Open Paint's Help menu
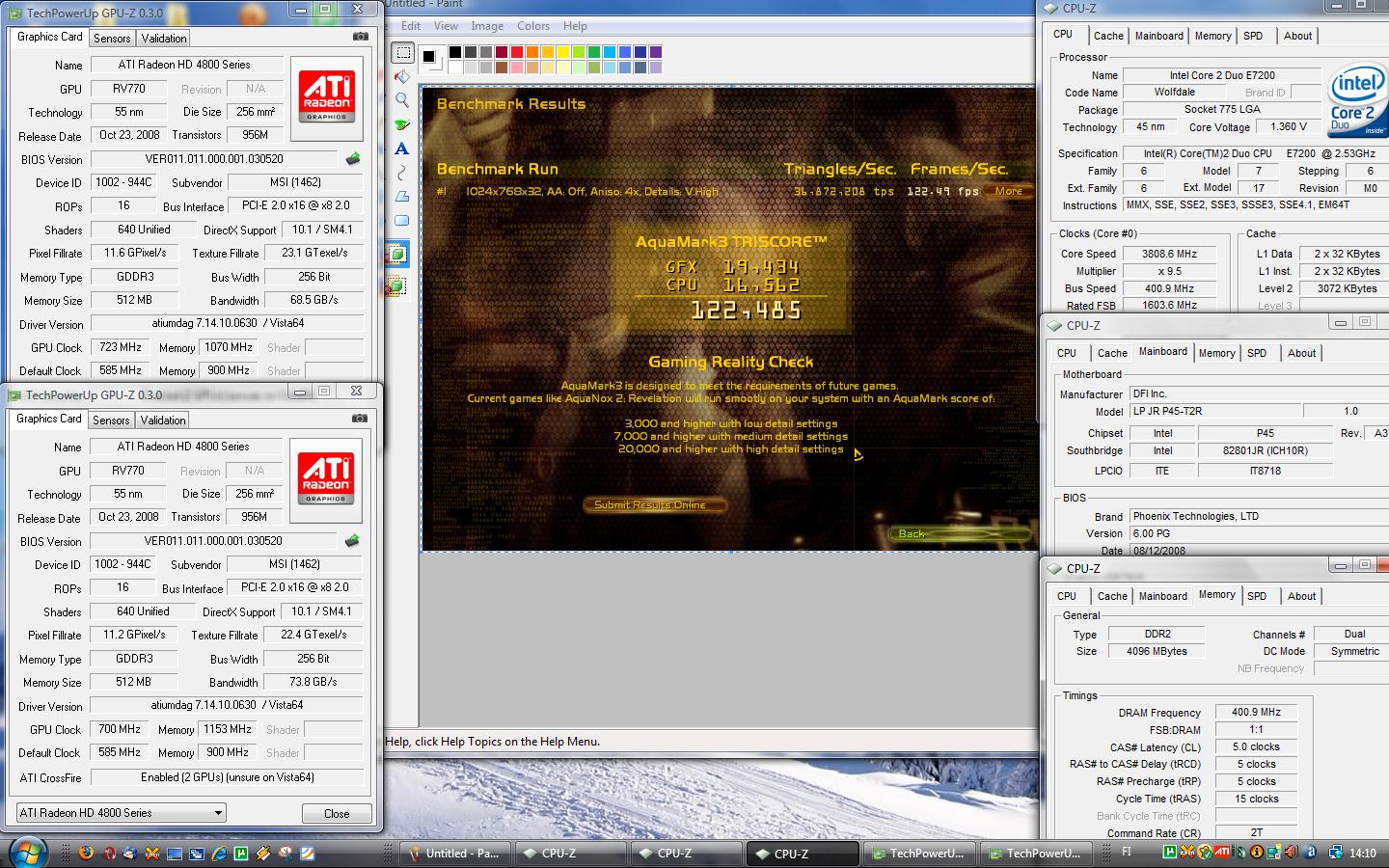 tap(575, 26)
